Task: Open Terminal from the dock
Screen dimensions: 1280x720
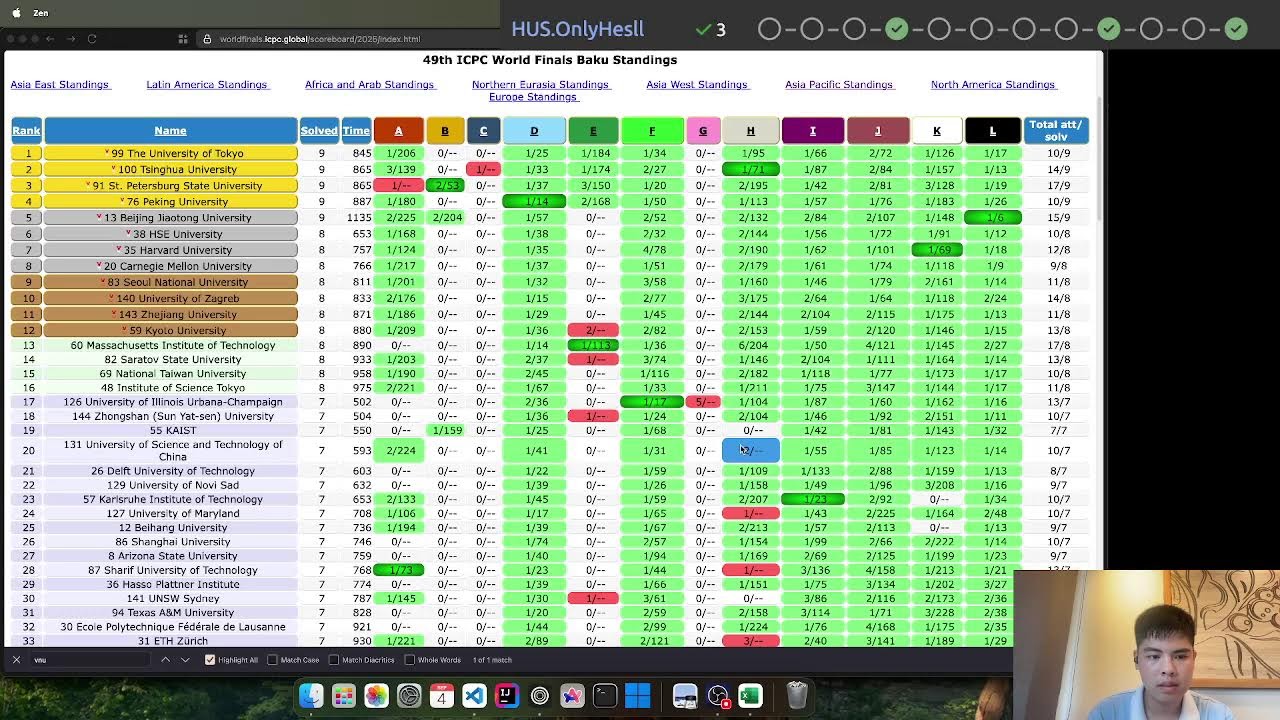Action: pyautogui.click(x=605, y=695)
